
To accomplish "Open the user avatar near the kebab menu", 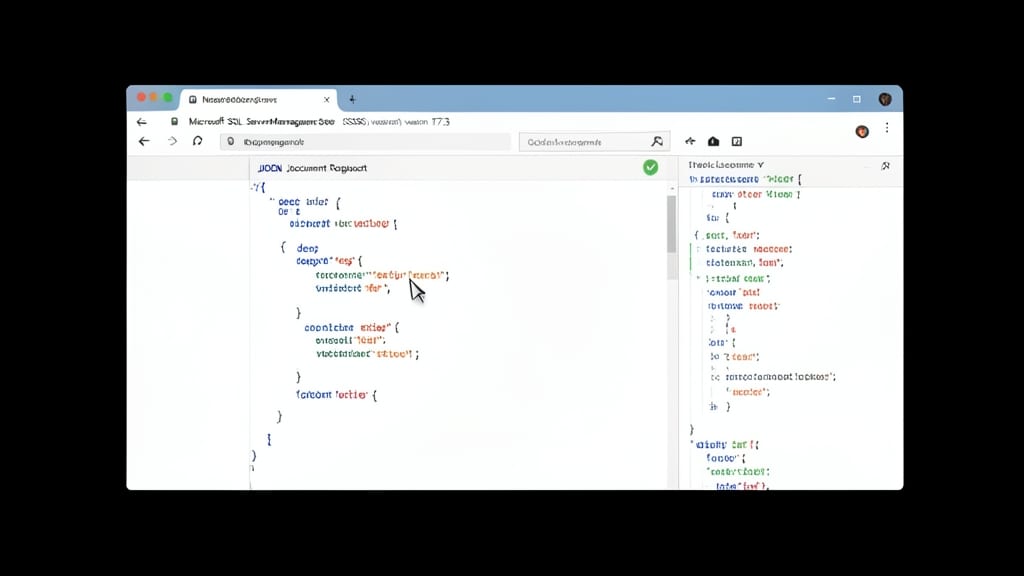I will point(862,131).
